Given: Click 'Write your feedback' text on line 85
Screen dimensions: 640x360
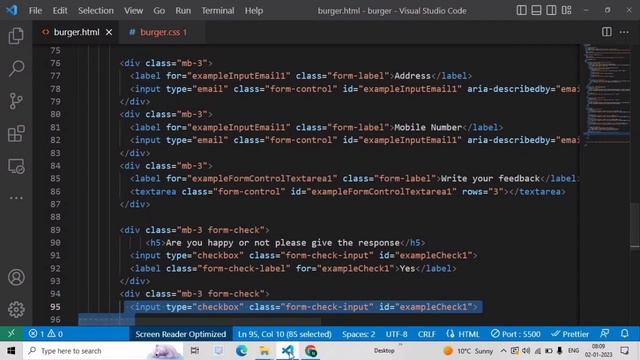Looking at the screenshot, I should pyautogui.click(x=490, y=178).
